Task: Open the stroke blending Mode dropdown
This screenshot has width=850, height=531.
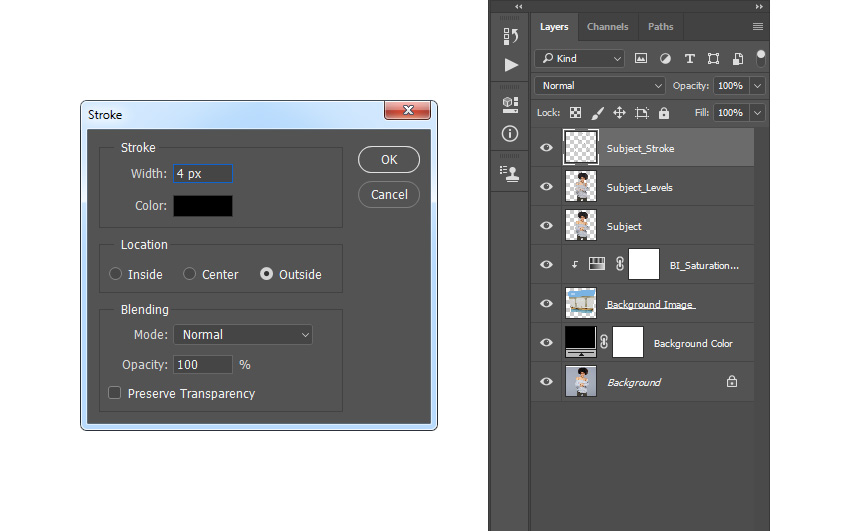Action: click(x=243, y=335)
